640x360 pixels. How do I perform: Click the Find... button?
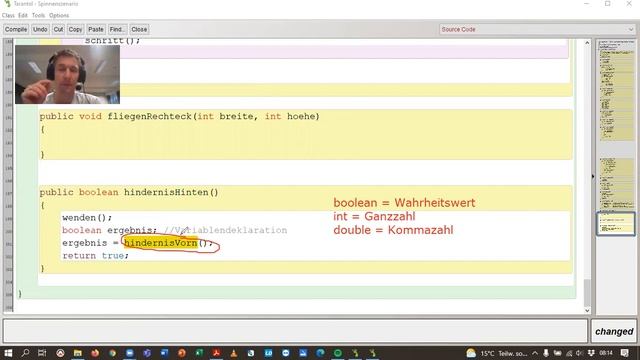(x=117, y=29)
